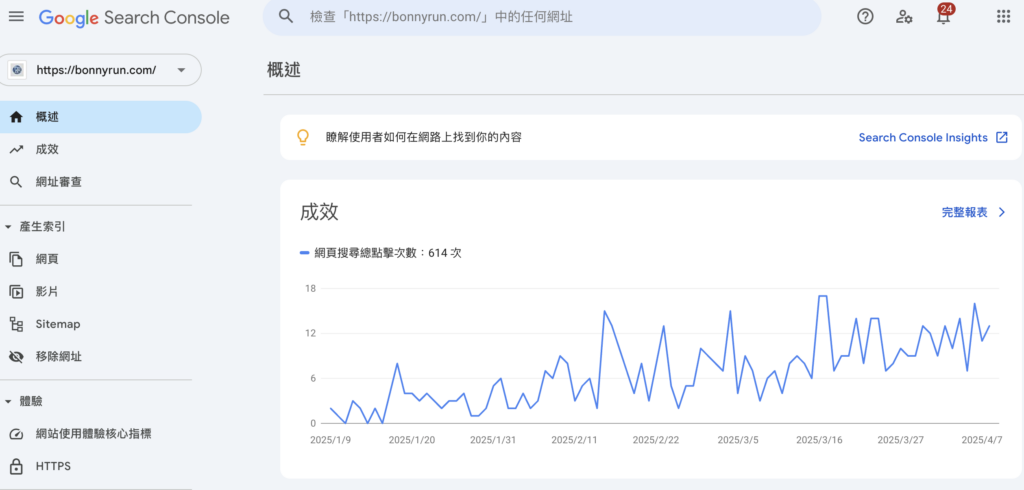This screenshot has width=1024, height=490.
Task: Click the search magnifier icon
Action: [285, 17]
